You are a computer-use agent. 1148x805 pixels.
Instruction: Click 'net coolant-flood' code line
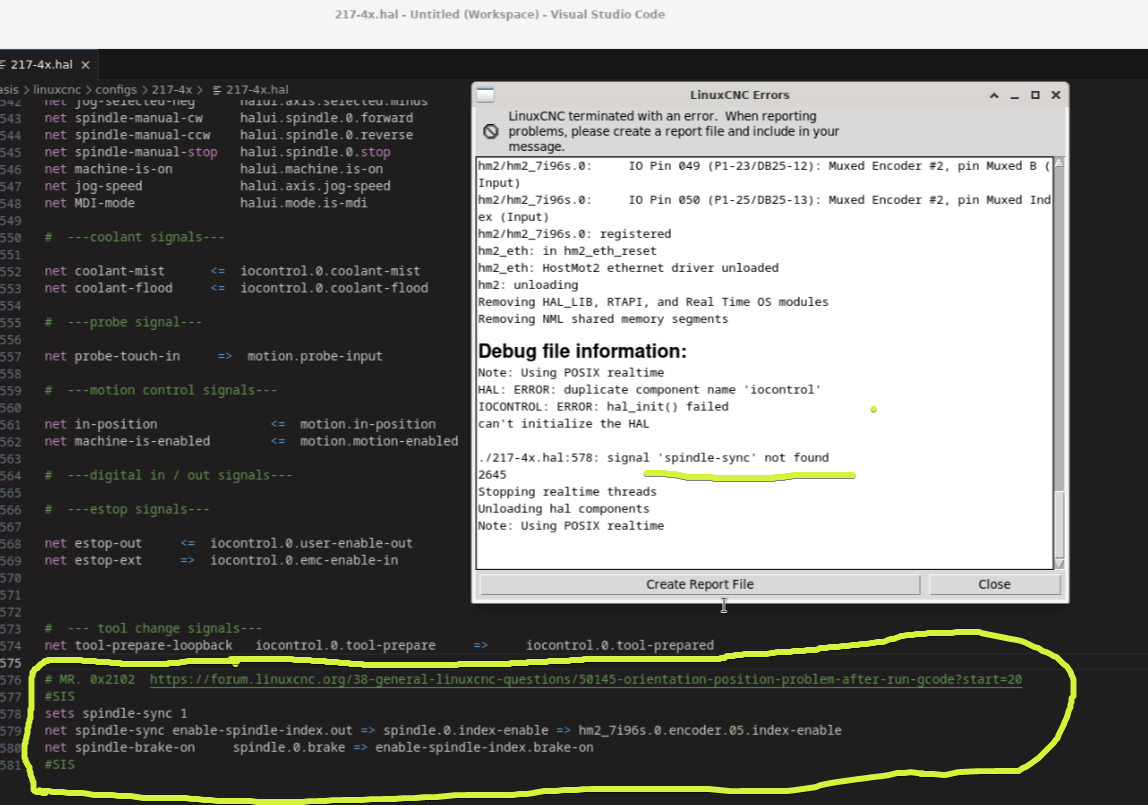(236, 288)
